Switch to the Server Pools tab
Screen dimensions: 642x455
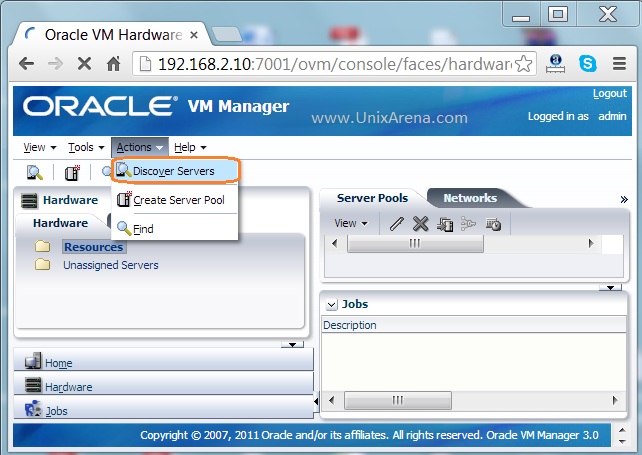point(372,198)
